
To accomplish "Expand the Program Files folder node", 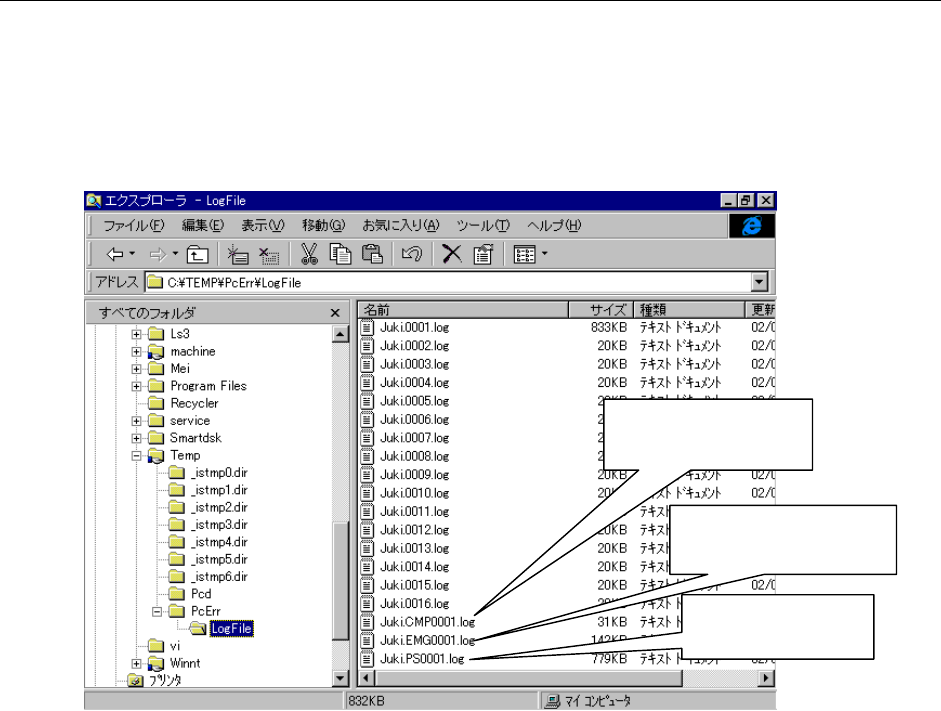I will point(136,386).
